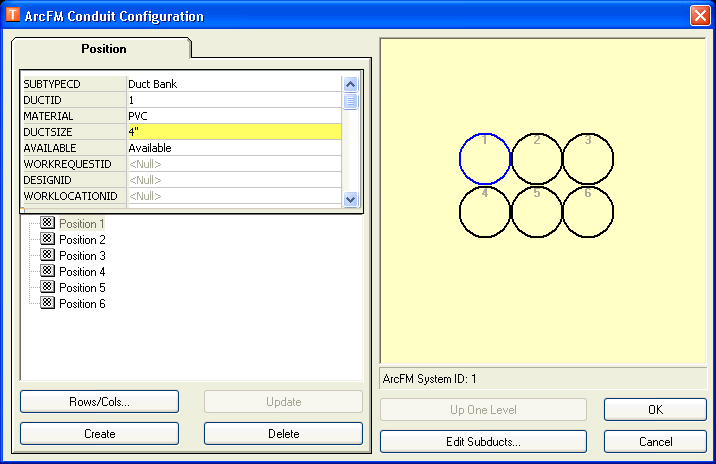Click the WORKREQUESTID Null value
This screenshot has width=716, height=464.
(234, 164)
